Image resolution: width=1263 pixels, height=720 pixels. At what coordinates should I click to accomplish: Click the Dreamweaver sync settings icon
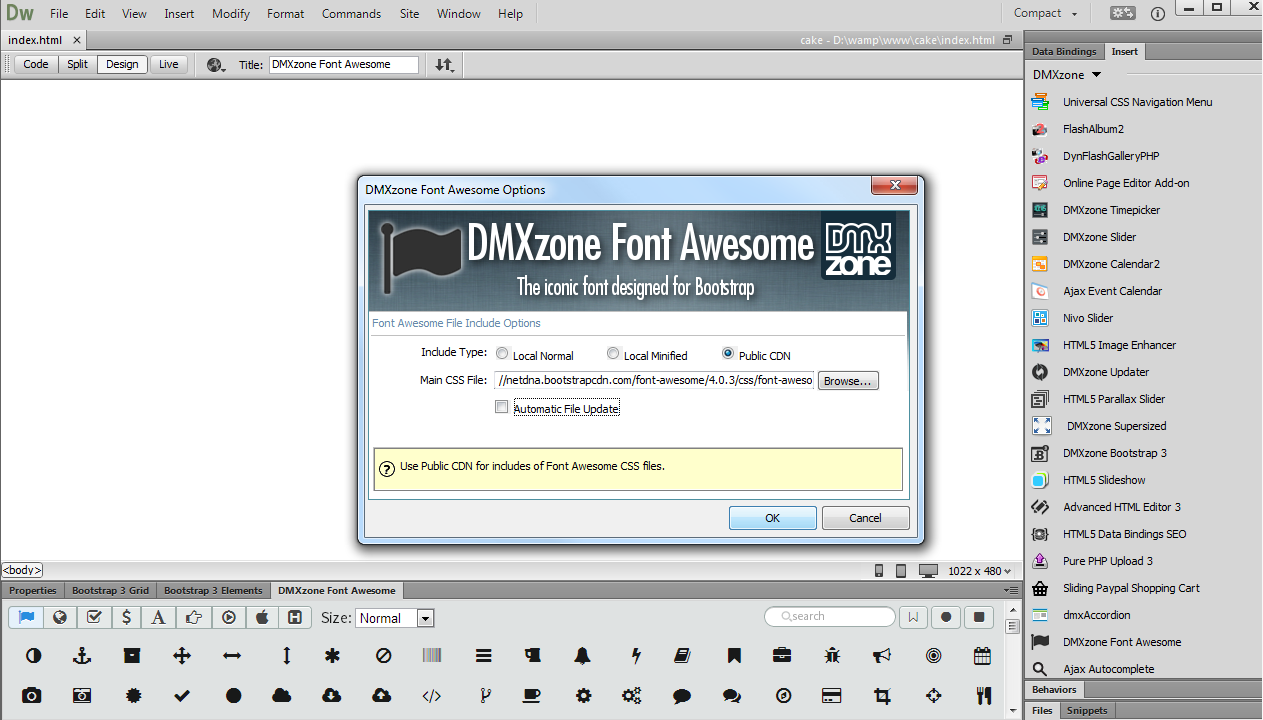pyautogui.click(x=1122, y=13)
